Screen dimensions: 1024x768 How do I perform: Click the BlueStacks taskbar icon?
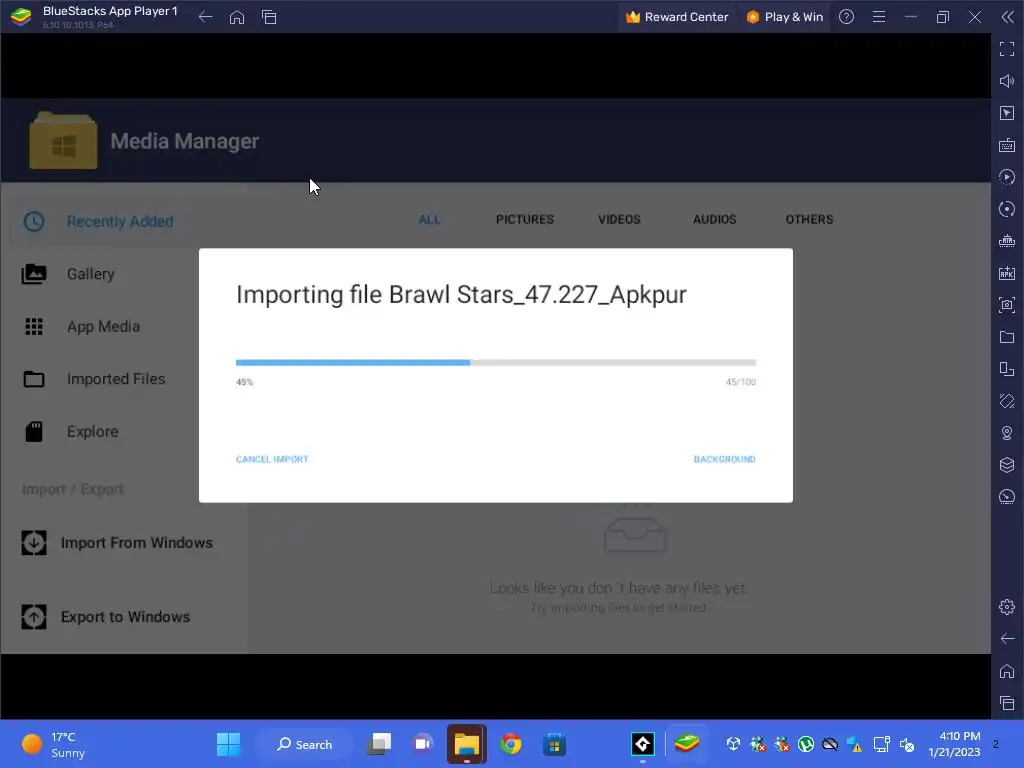[686, 744]
